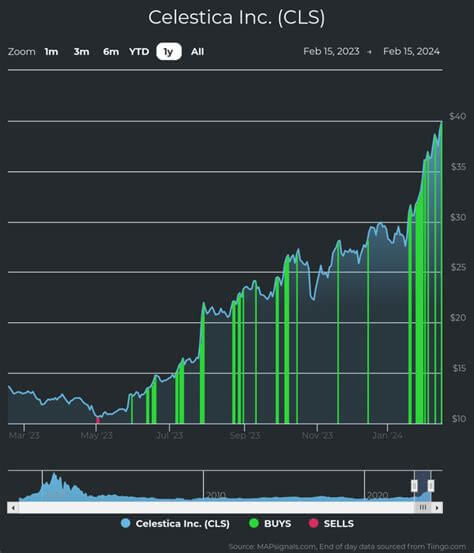474x553 pixels.
Task: Click the Jul '23 axis label
Action: pos(170,436)
